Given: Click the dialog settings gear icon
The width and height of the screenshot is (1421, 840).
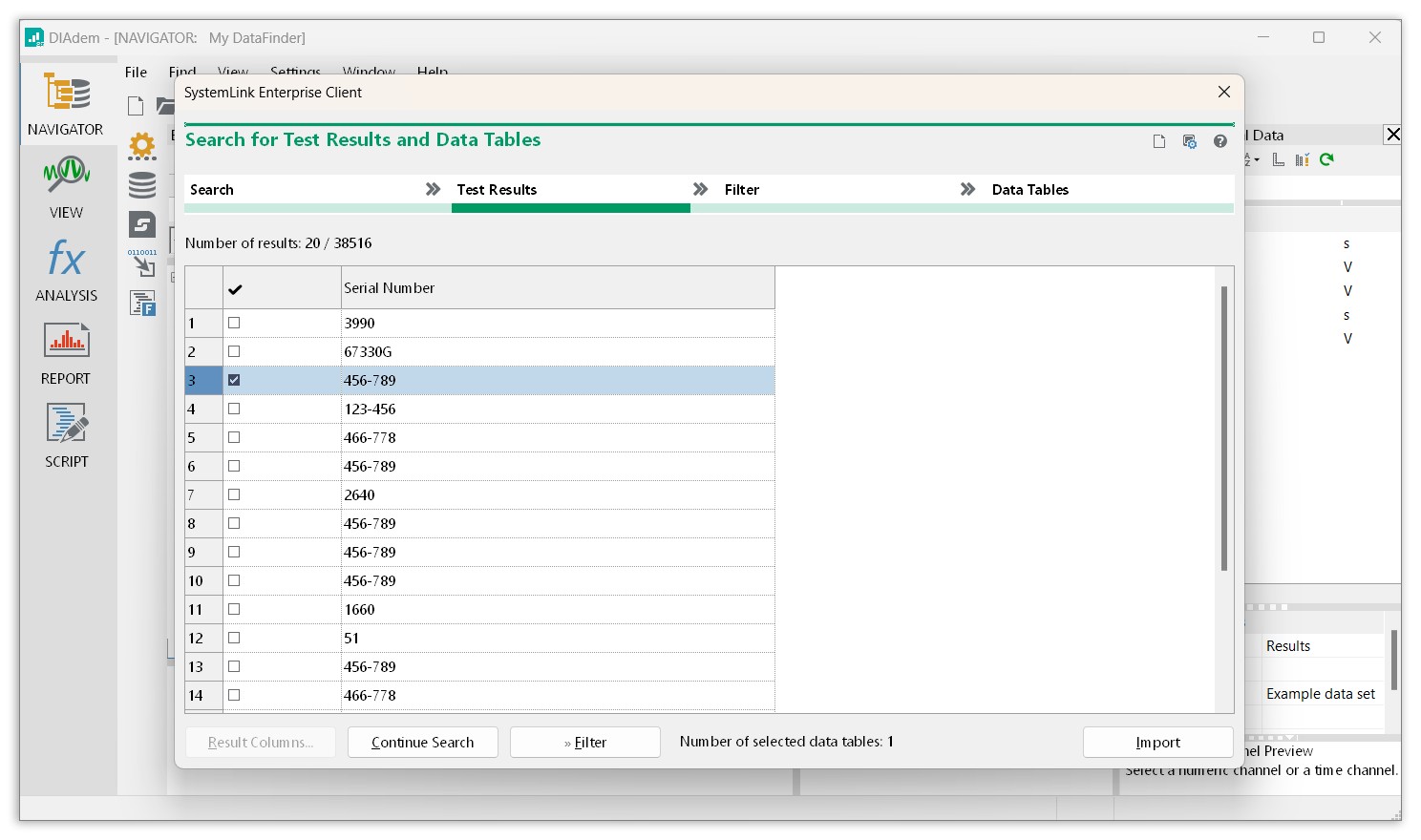Looking at the screenshot, I should point(1189,141).
